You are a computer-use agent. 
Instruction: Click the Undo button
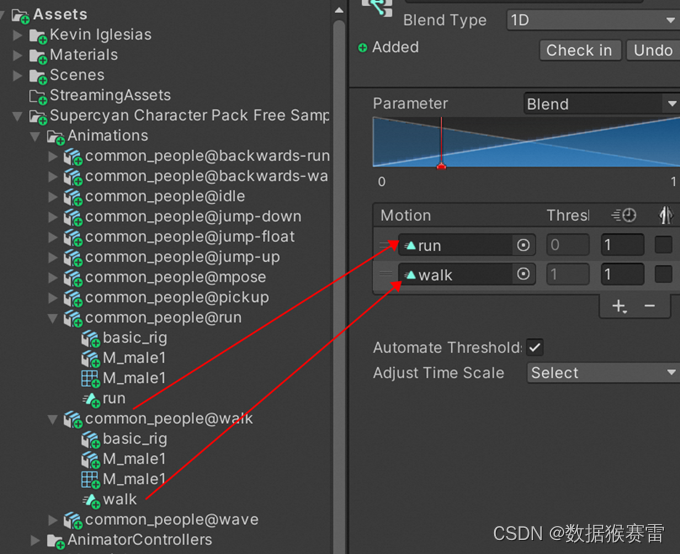pos(653,50)
